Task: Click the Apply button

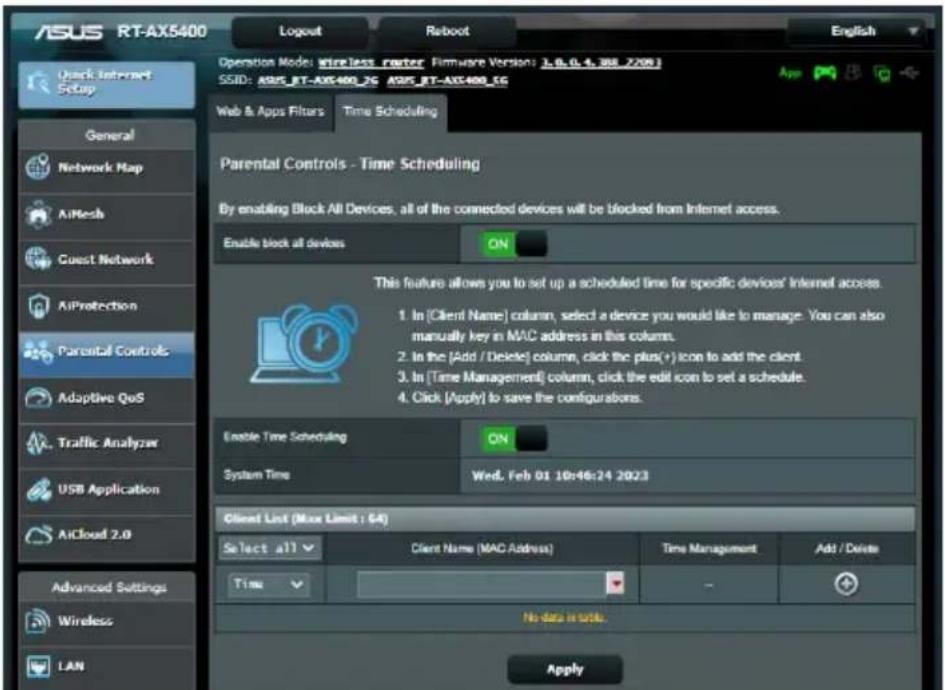Action: click(565, 670)
